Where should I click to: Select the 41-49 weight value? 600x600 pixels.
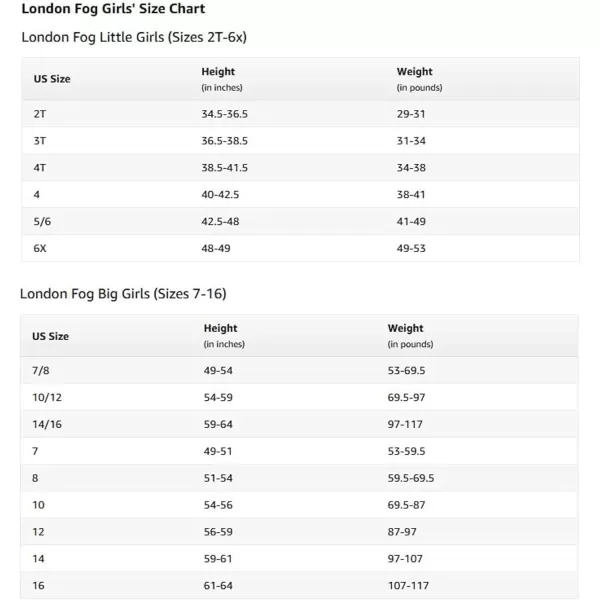pyautogui.click(x=411, y=221)
